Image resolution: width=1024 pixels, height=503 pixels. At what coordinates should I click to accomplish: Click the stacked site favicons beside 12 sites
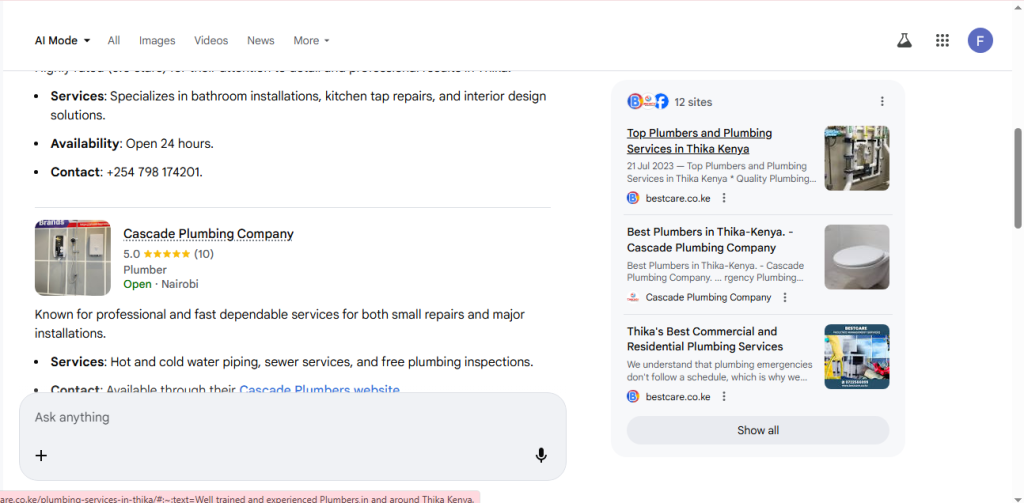pos(648,101)
